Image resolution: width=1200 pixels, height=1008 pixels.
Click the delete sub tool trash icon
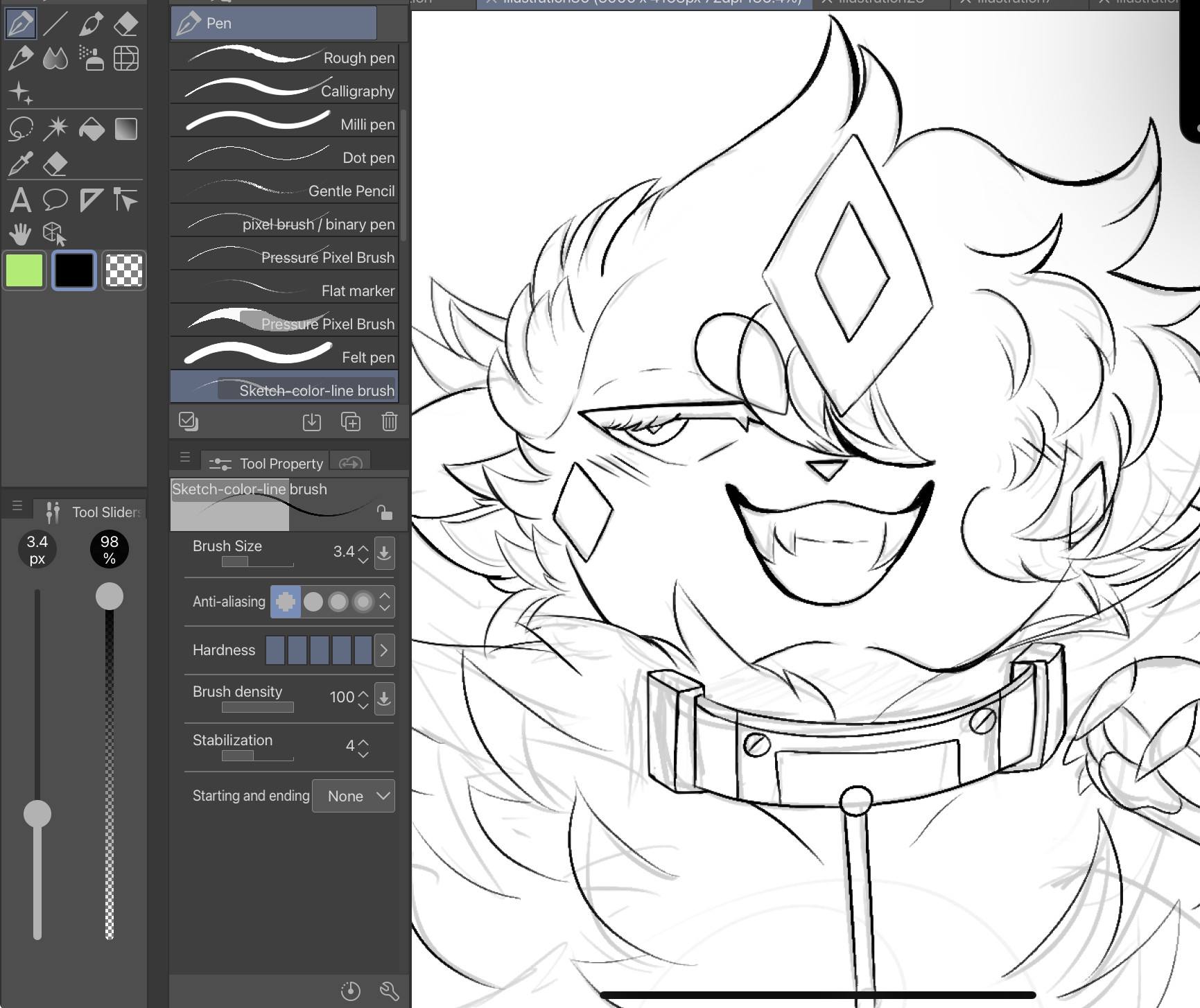390,422
